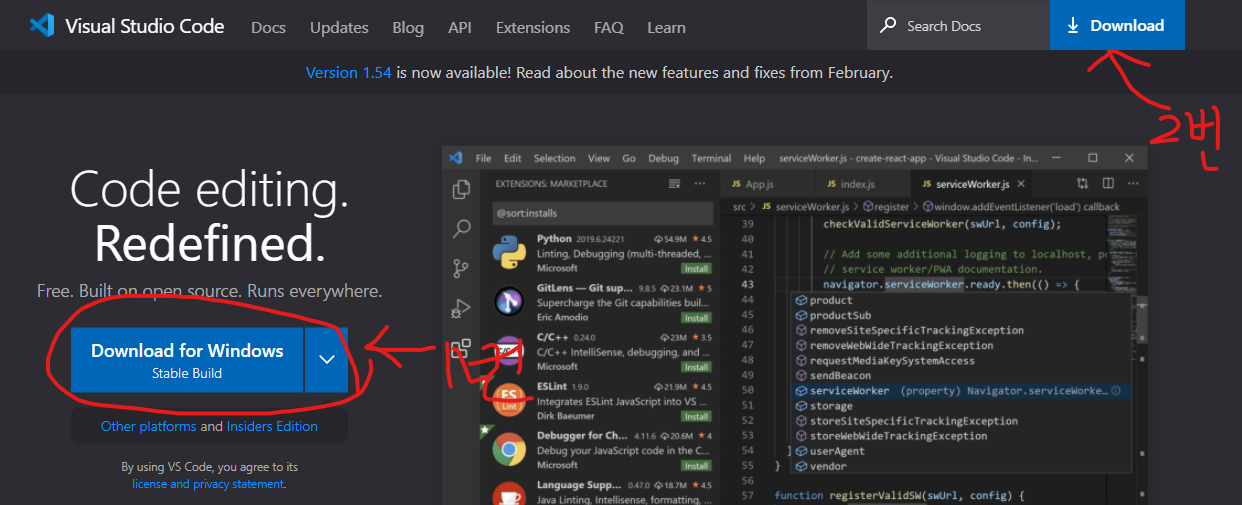Select src in the breadcrumb path

(x=740, y=207)
